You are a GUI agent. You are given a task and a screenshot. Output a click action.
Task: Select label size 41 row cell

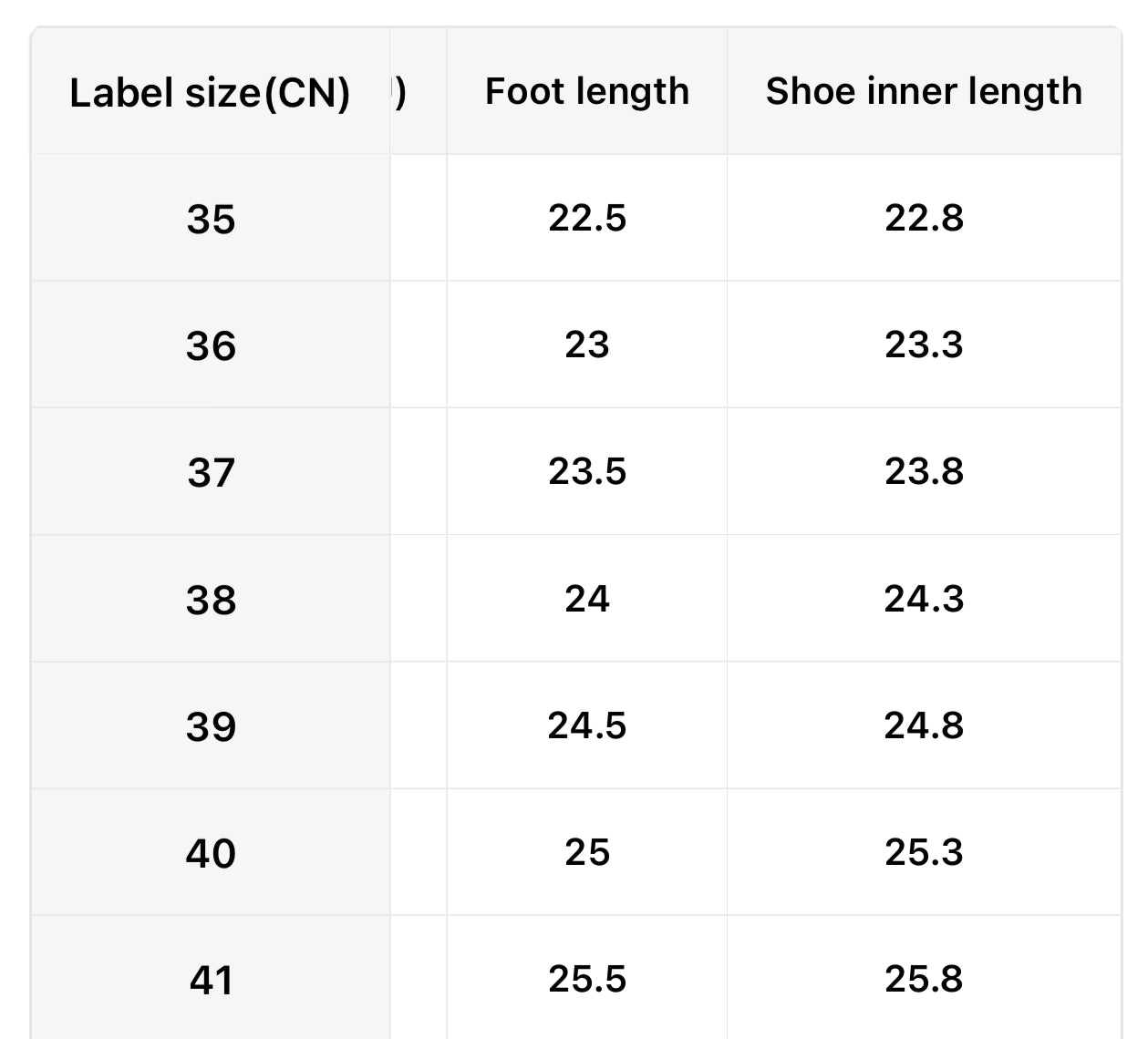click(x=211, y=980)
